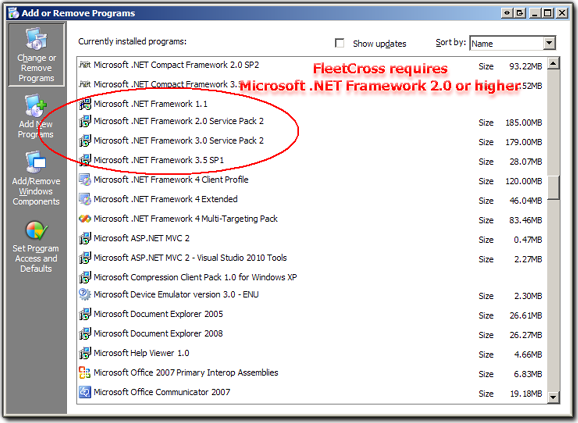The image size is (578, 423).
Task: Open Add/Remove Windows Components
Action: [36, 178]
